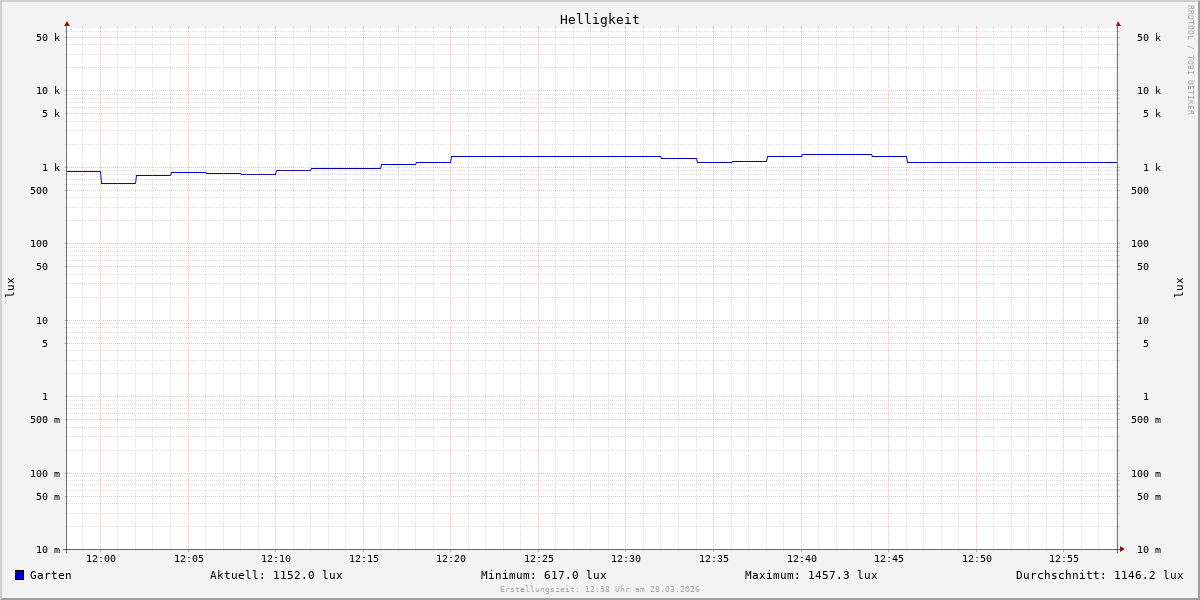Click the left y-axis lux label

click(x=10, y=288)
